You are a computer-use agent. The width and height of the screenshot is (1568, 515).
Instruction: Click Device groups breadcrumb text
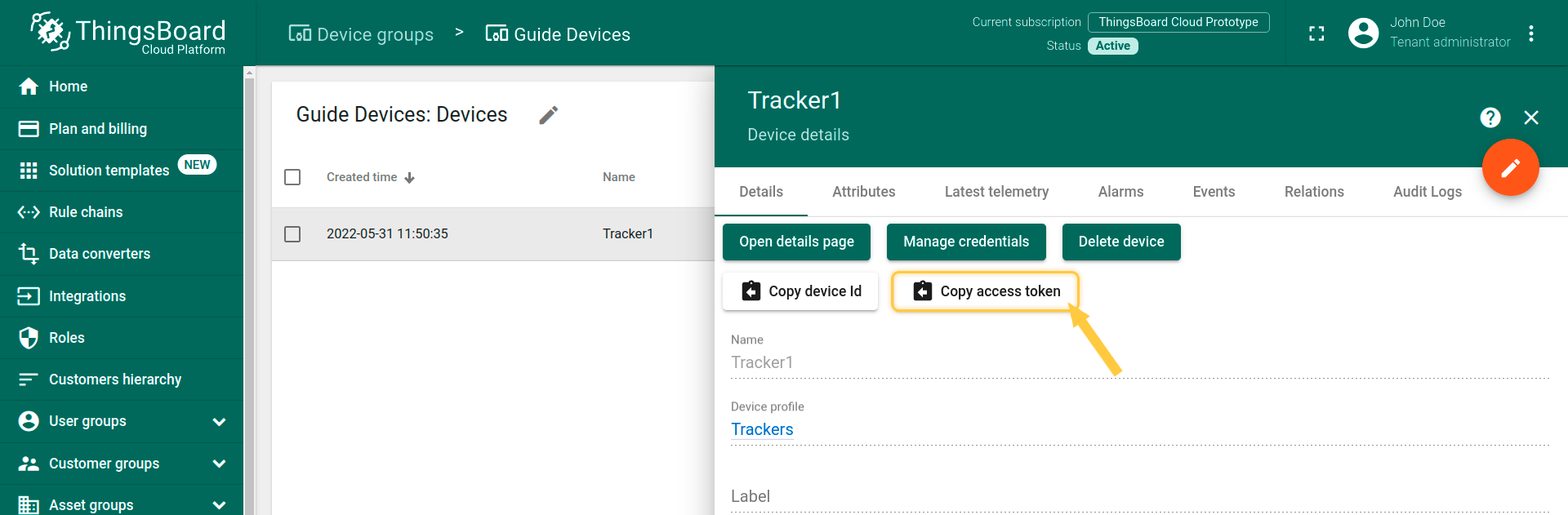pyautogui.click(x=375, y=34)
